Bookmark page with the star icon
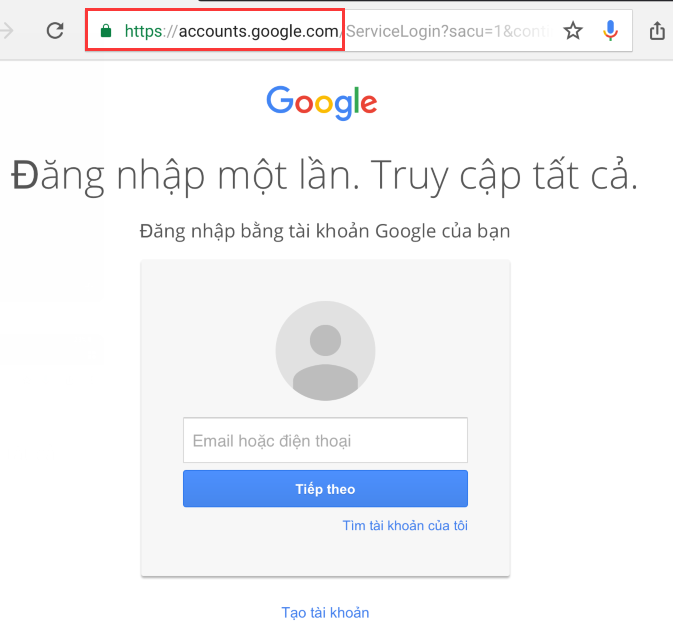 (573, 31)
